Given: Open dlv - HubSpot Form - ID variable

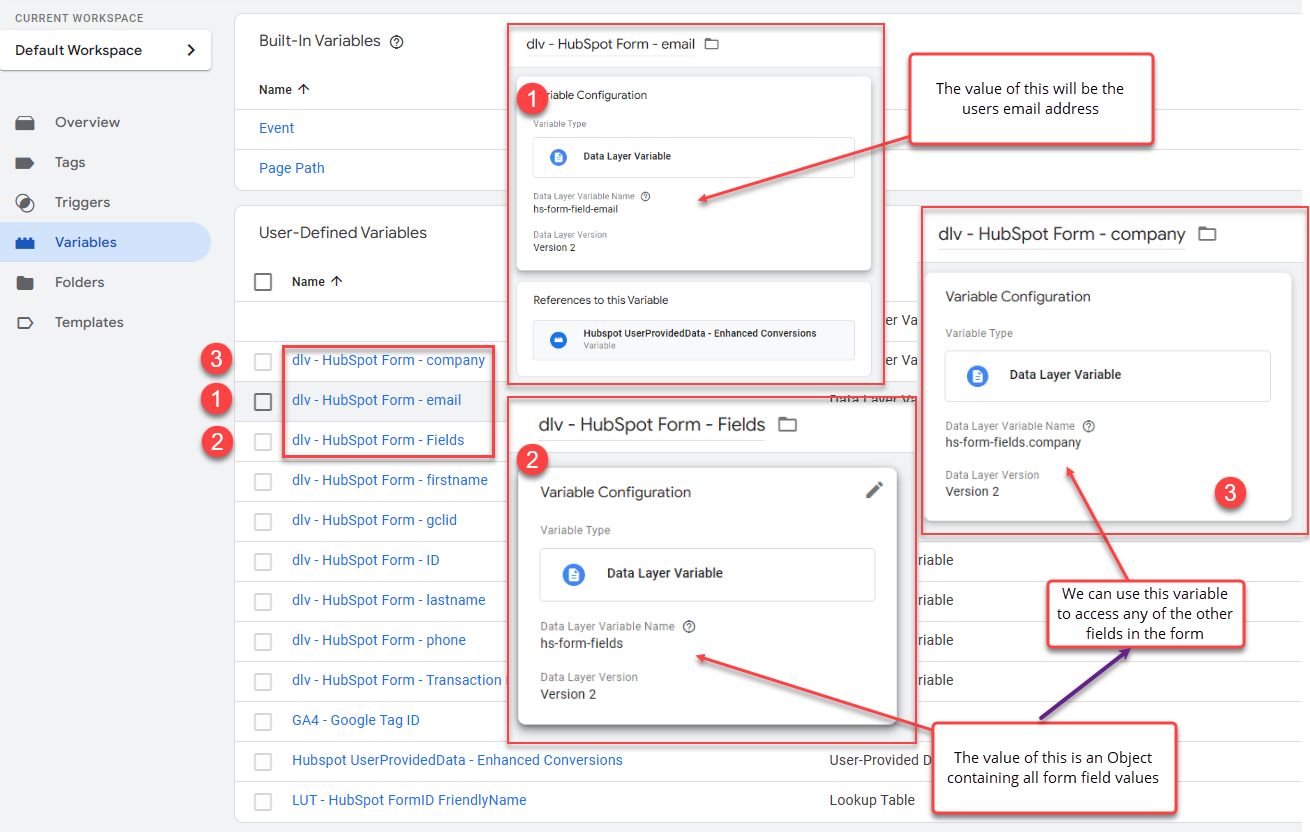Looking at the screenshot, I should (x=365, y=560).
